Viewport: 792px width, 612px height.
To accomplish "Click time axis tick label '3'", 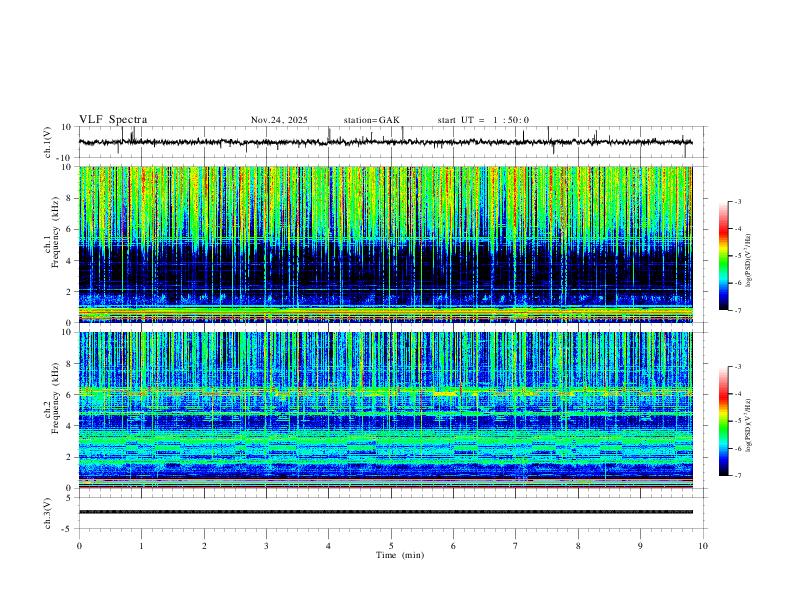I will [266, 546].
